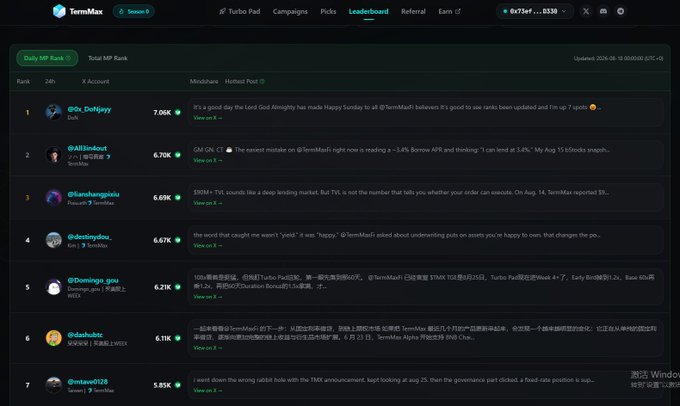Click avatar of @lianshangpixiu
Viewport: 680px width, 406px height.
(x=54, y=197)
